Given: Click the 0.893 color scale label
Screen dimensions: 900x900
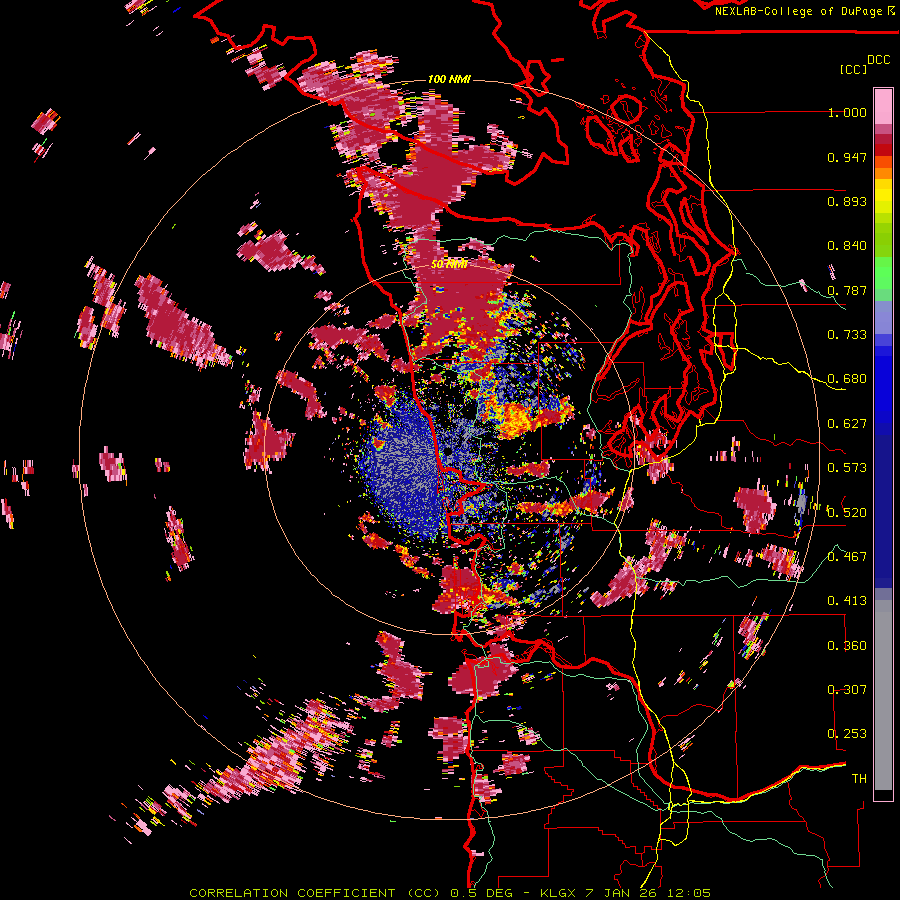Looking at the screenshot, I should click(x=847, y=201).
